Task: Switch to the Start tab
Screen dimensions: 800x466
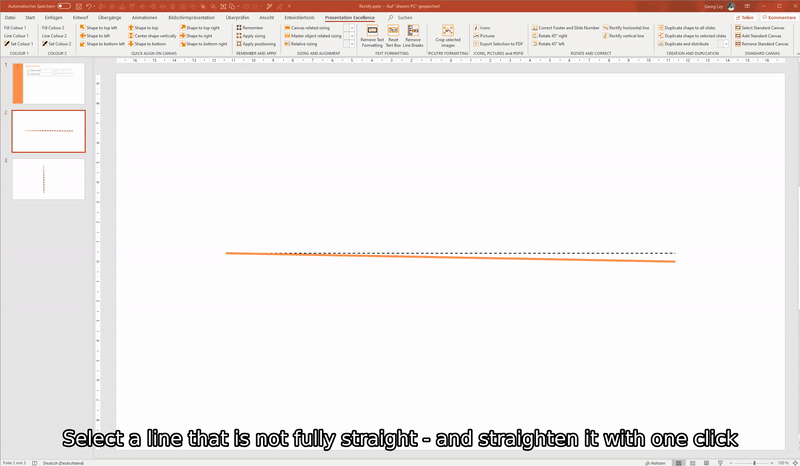Action: (x=30, y=17)
